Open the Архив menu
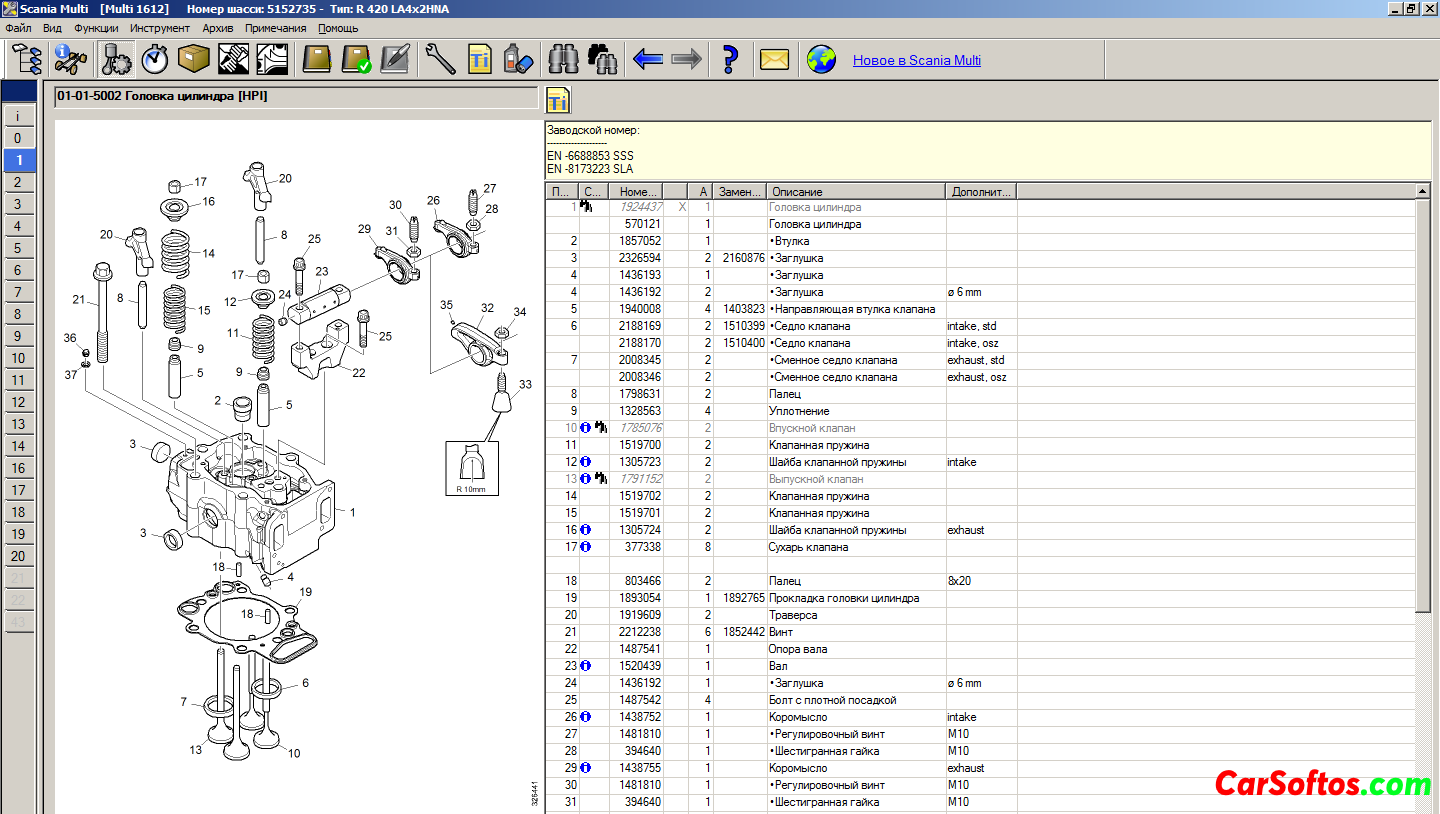 pos(217,28)
